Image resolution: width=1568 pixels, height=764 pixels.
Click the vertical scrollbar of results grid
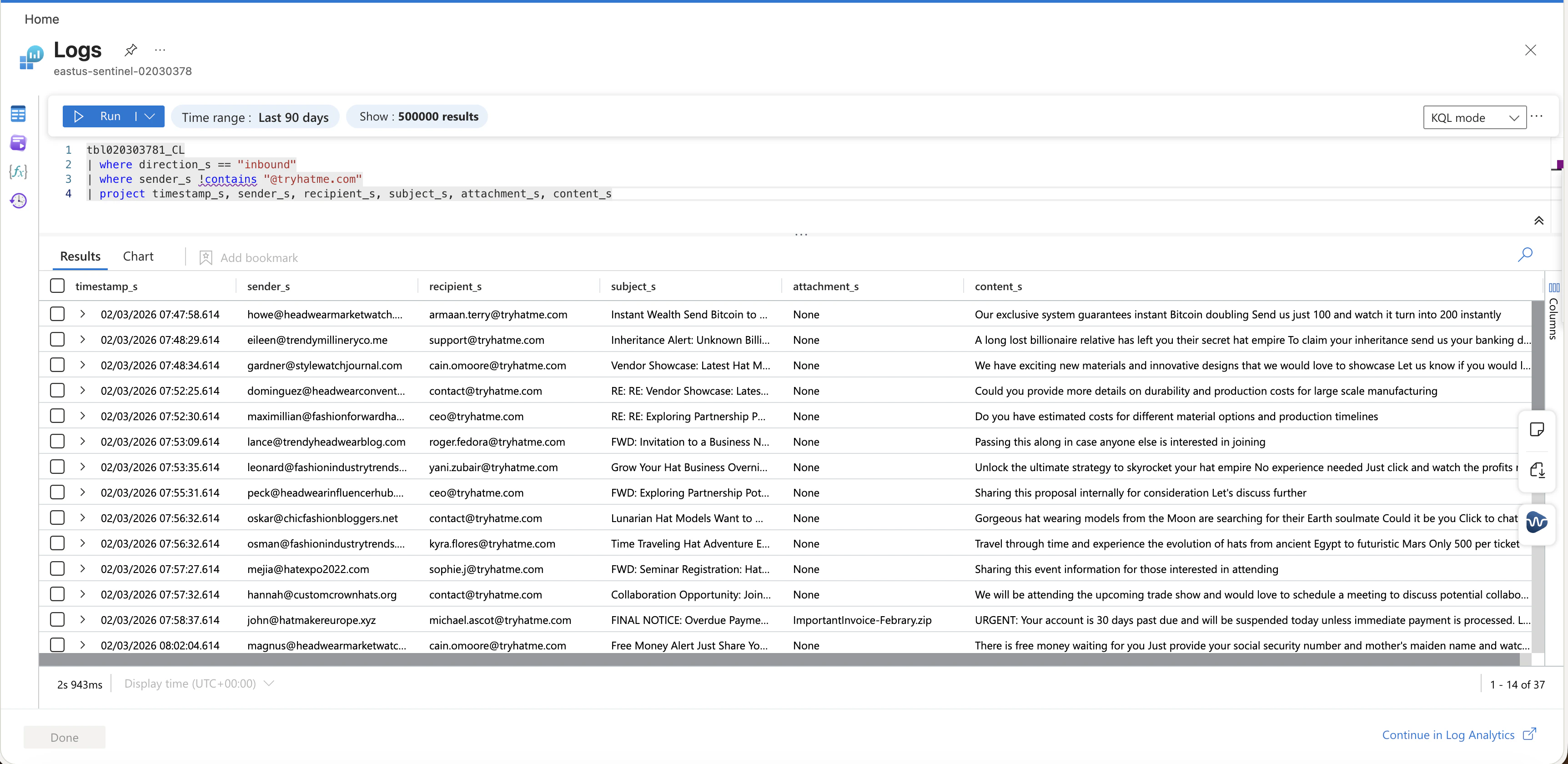coord(1538,356)
